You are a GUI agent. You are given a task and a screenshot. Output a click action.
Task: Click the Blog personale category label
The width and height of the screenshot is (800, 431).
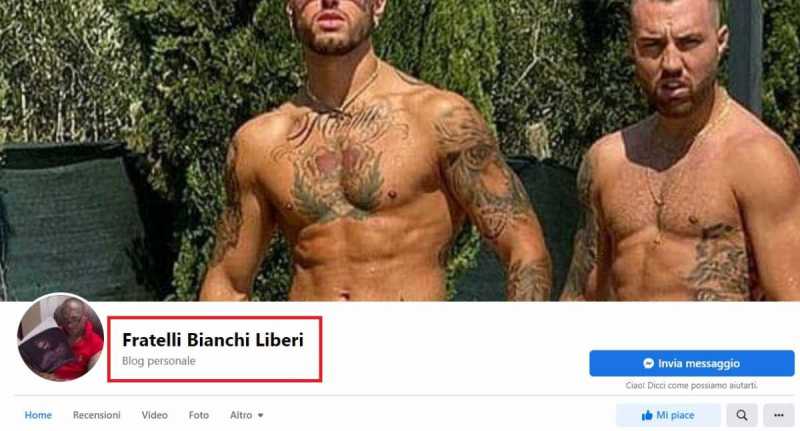pyautogui.click(x=159, y=361)
